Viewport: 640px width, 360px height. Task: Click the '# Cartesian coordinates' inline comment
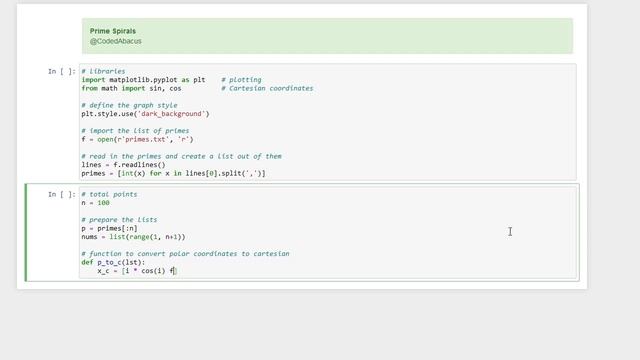coord(267,89)
